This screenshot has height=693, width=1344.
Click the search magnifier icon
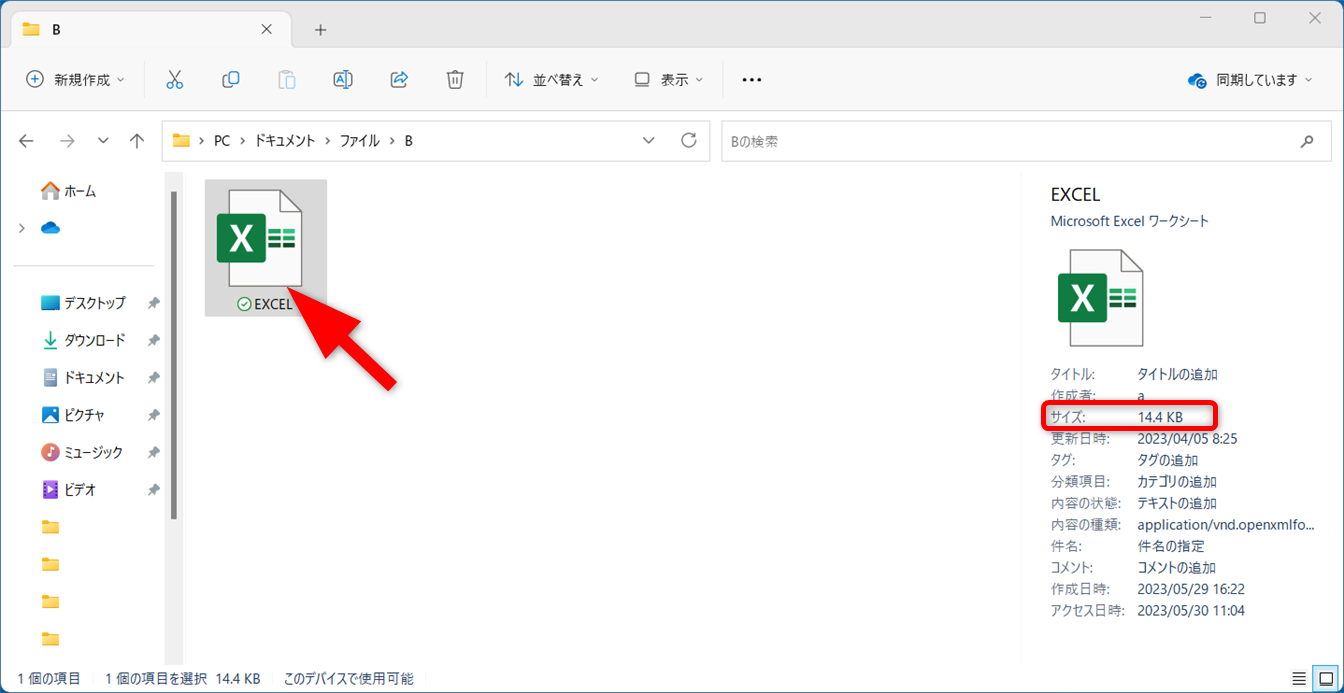click(1307, 142)
